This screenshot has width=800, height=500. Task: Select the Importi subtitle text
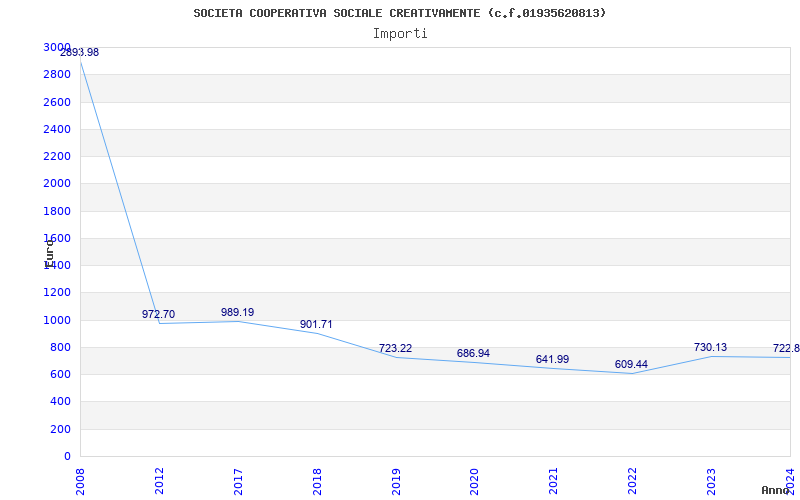tap(400, 33)
